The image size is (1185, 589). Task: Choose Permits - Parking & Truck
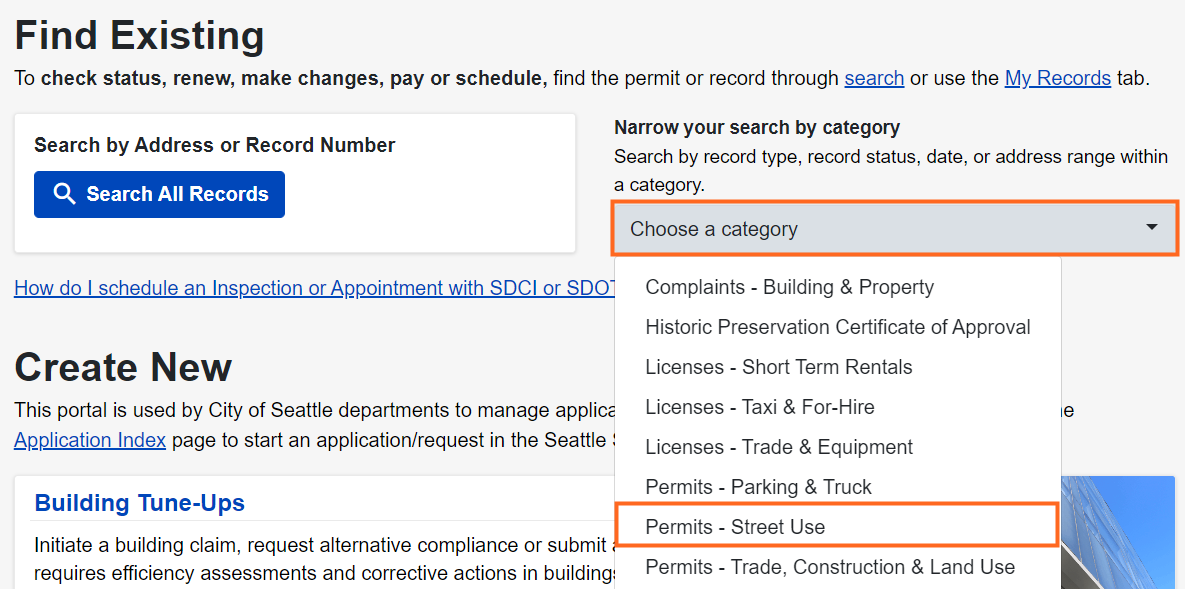click(758, 487)
